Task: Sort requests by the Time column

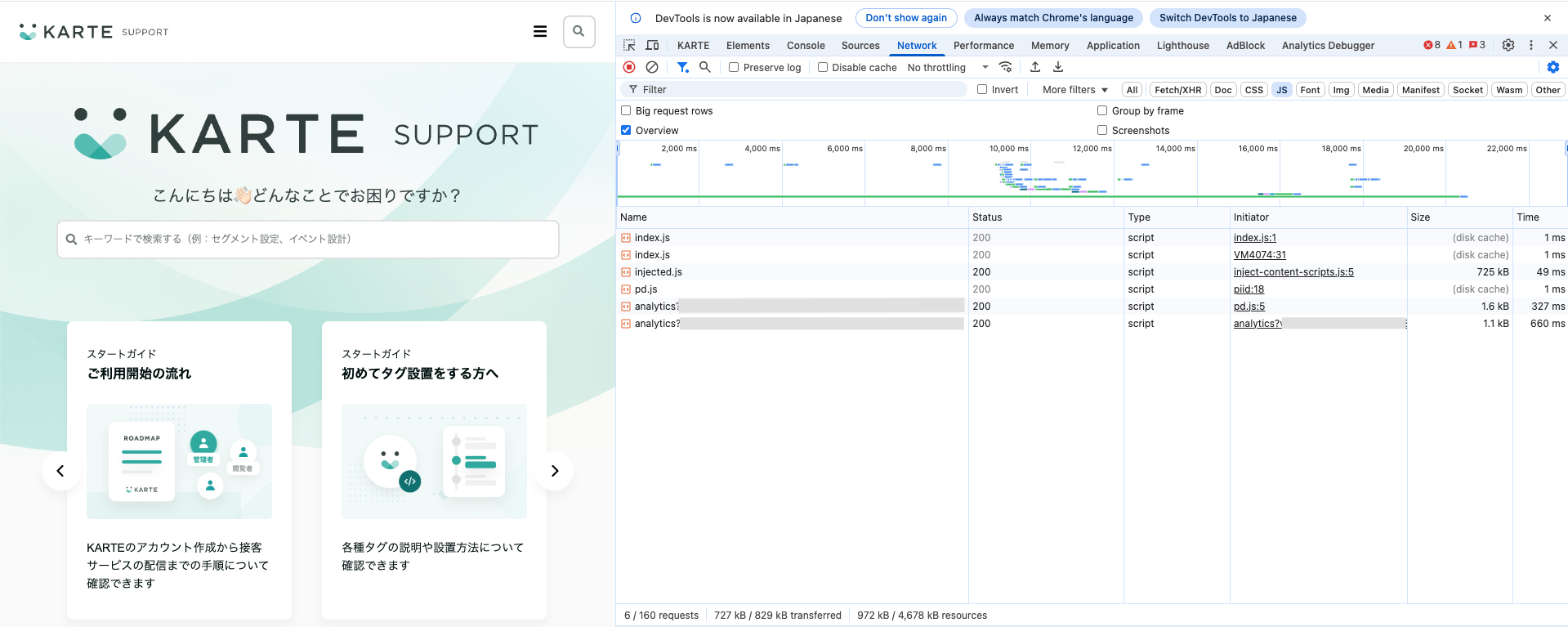Action: tap(1539, 217)
